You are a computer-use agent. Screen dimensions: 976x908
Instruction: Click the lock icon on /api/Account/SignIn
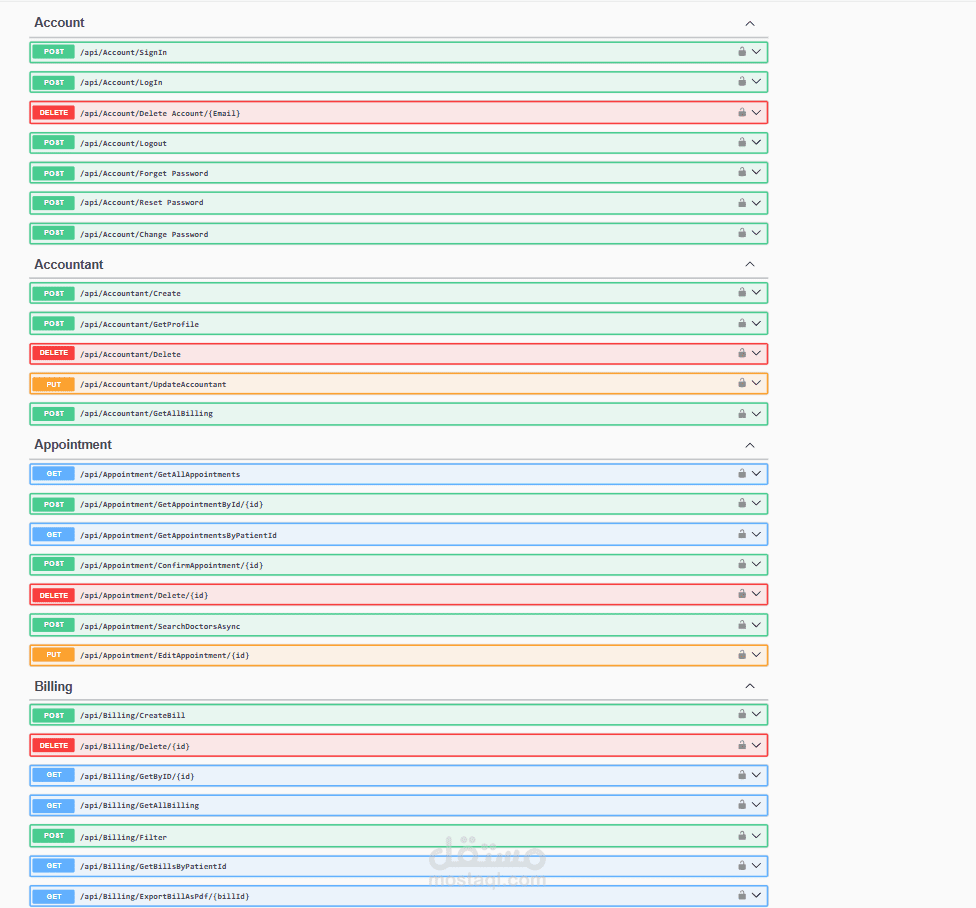click(741, 51)
